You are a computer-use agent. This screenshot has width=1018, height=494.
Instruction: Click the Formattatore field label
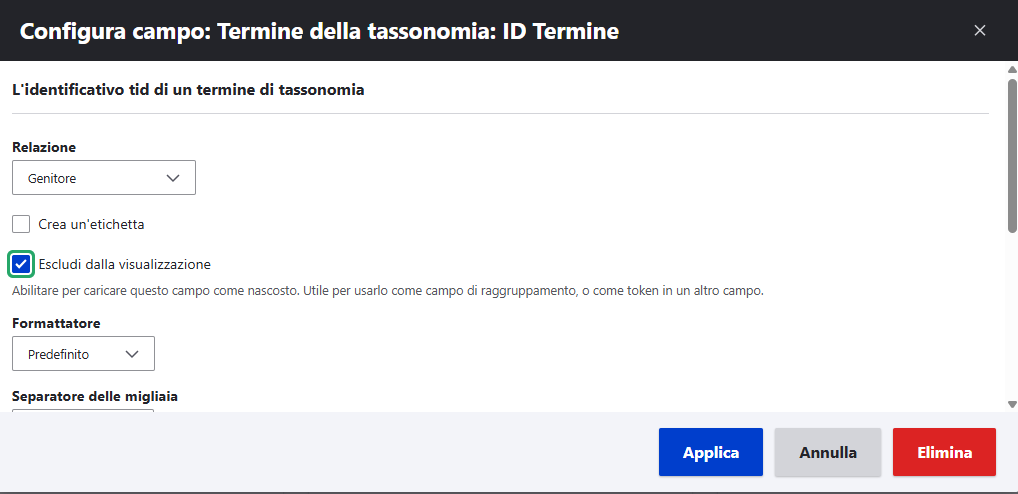point(56,323)
